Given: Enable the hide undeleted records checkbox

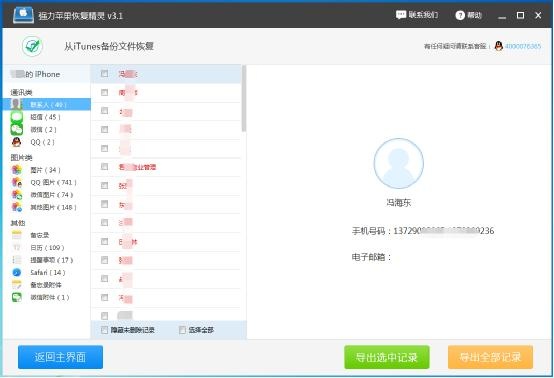Looking at the screenshot, I should point(104,330).
